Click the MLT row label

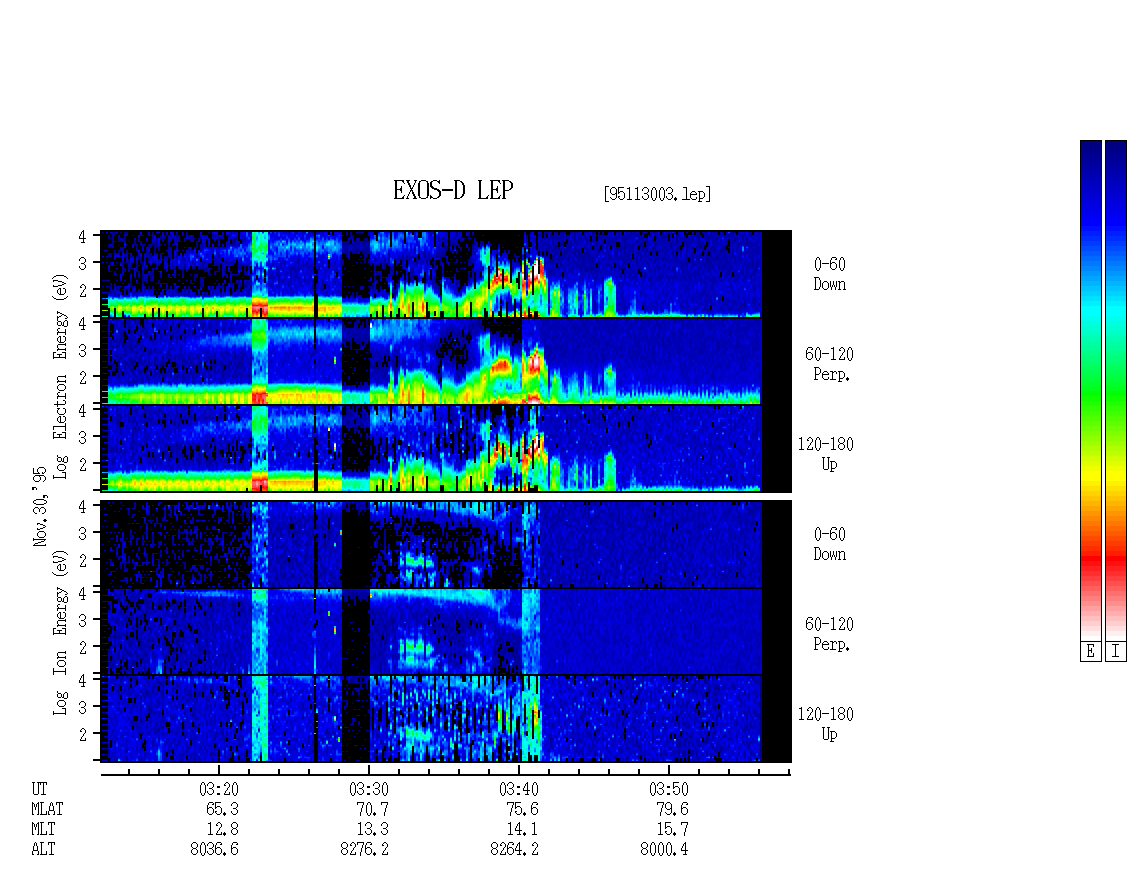point(43,830)
